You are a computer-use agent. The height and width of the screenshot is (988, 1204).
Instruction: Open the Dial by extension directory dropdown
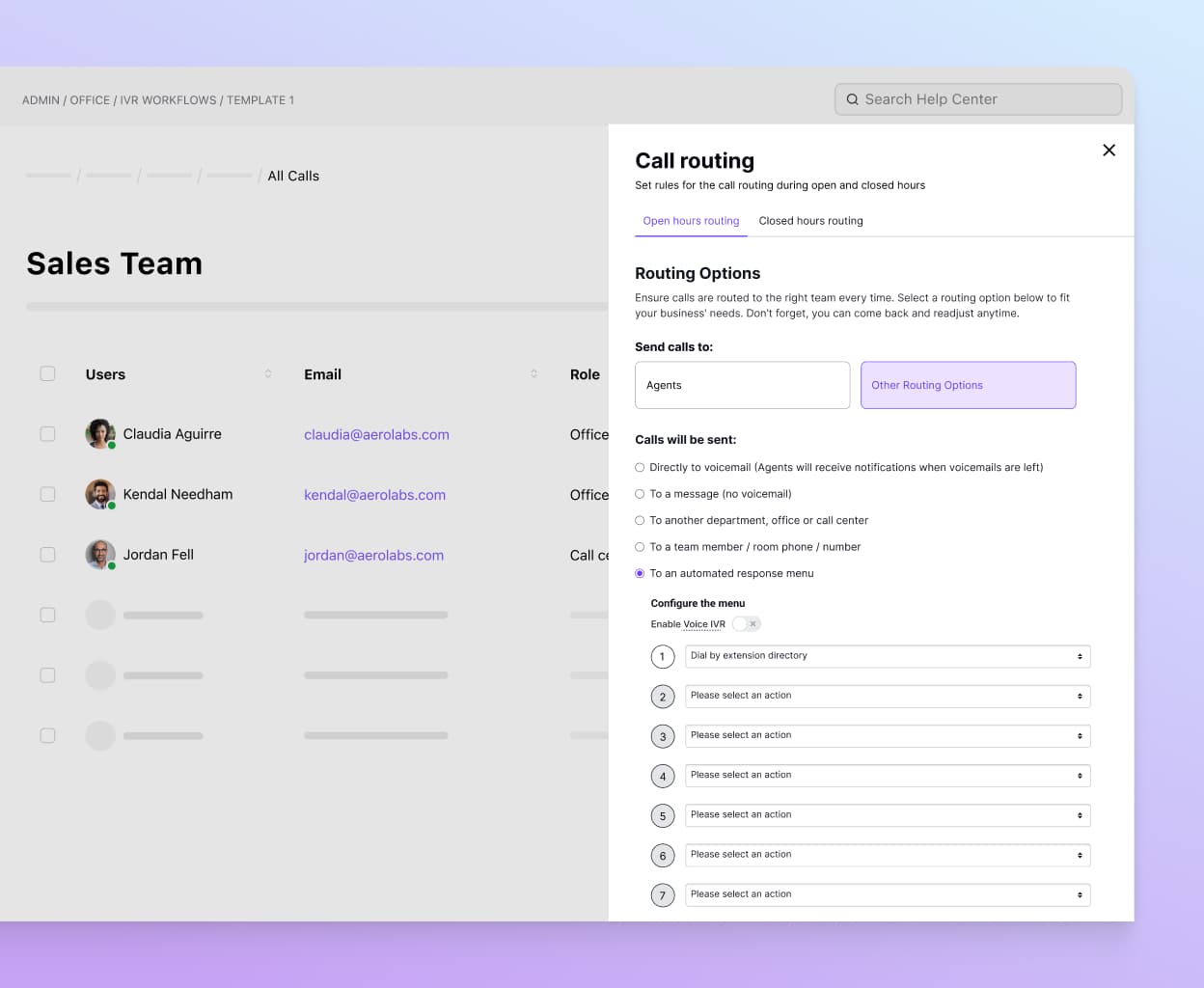887,656
